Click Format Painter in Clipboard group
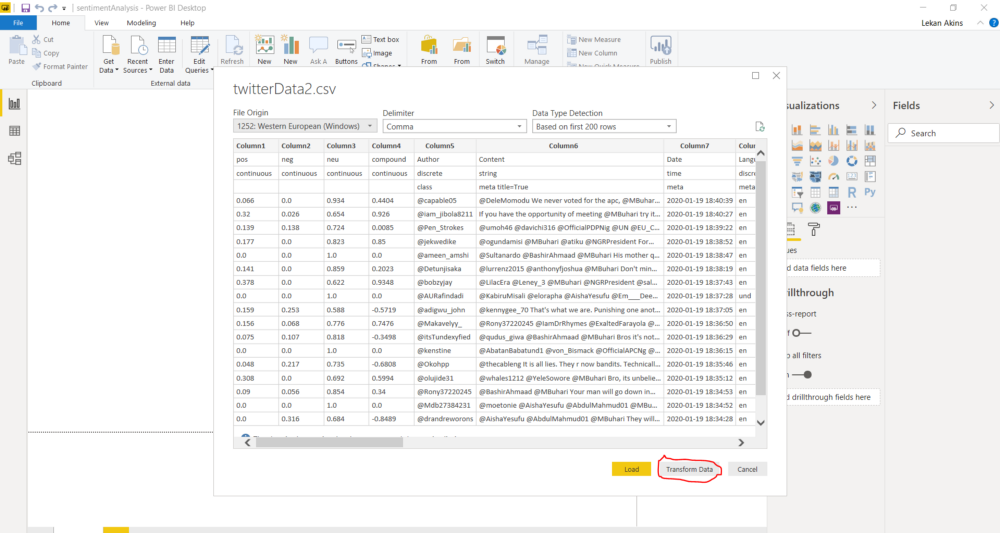 tap(60, 66)
